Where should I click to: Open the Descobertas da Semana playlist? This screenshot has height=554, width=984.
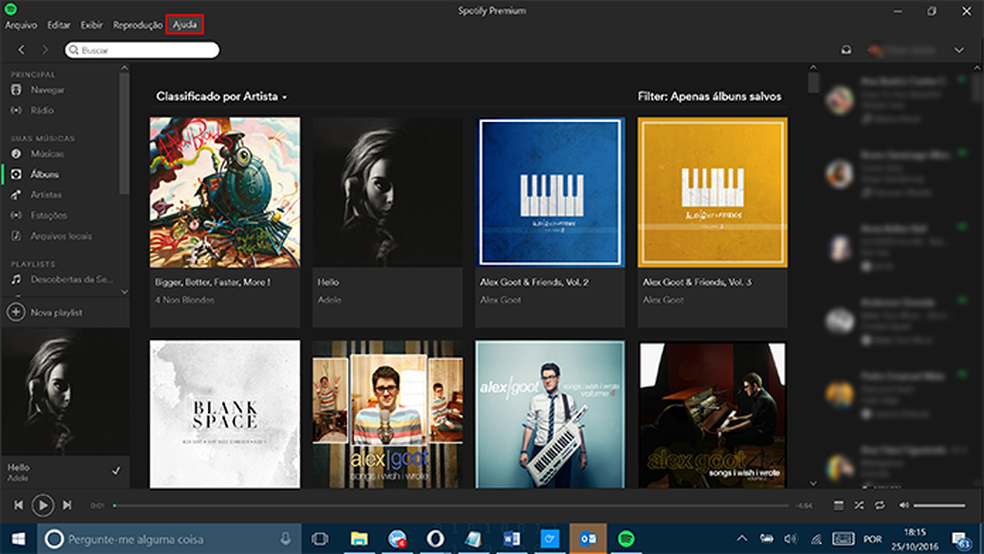tap(72, 280)
